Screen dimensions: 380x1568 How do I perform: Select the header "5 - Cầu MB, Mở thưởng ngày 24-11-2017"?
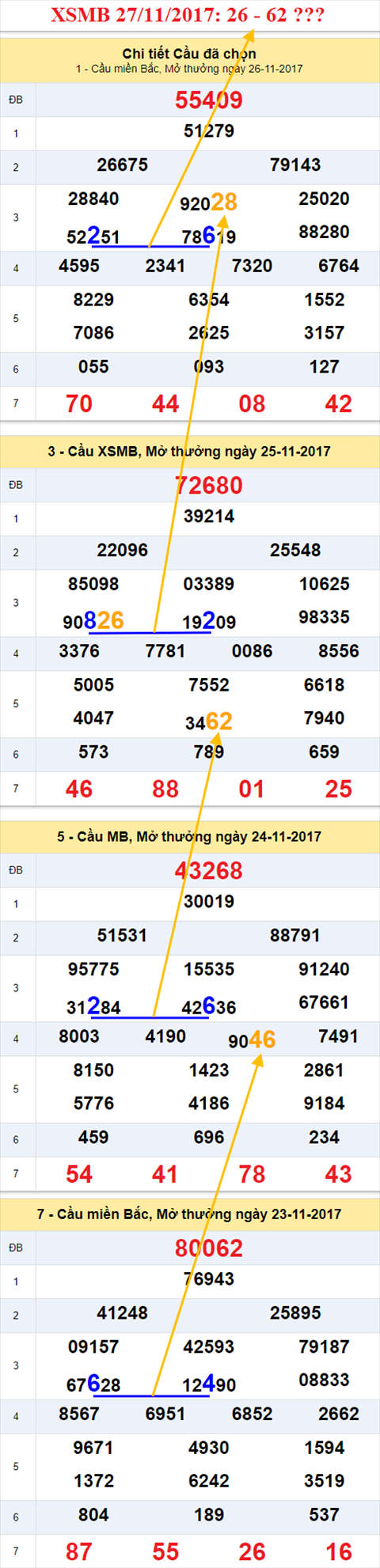click(x=189, y=837)
